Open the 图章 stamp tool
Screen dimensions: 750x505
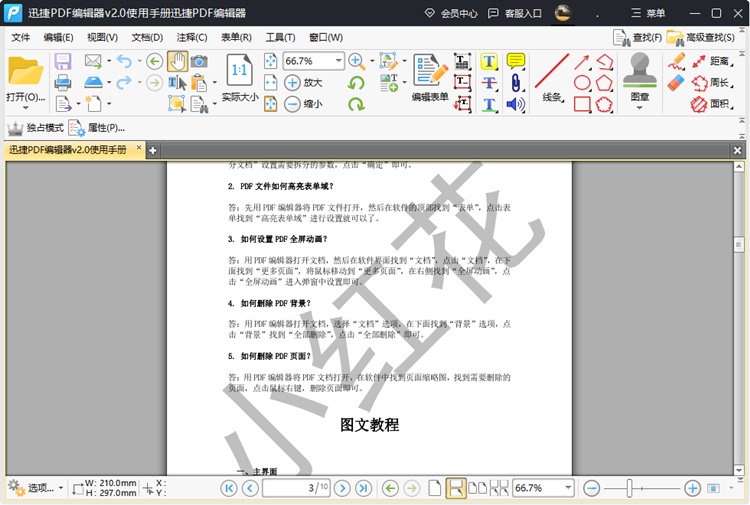point(640,77)
